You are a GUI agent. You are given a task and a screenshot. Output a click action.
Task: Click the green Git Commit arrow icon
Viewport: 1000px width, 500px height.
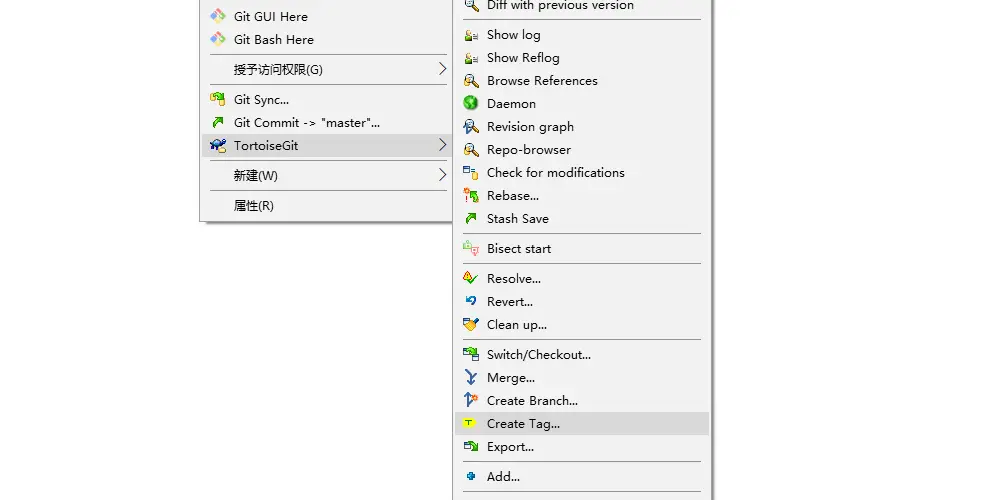tap(218, 122)
